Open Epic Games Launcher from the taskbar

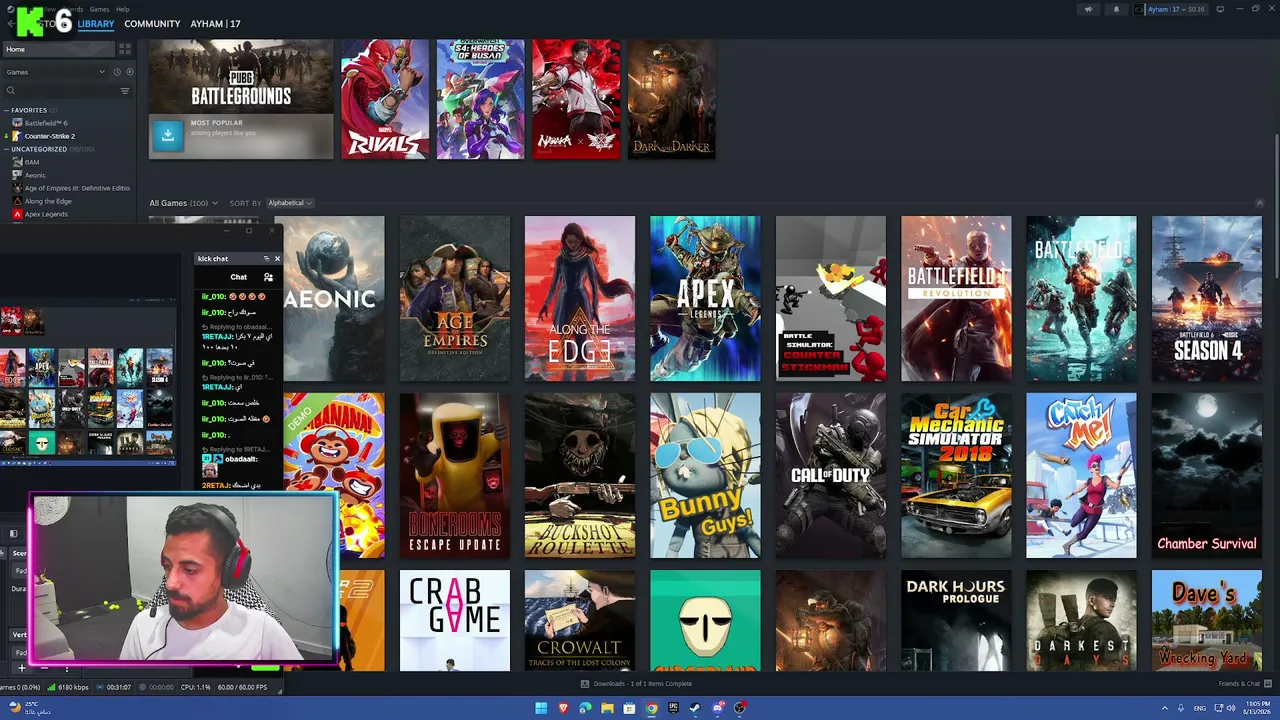tap(673, 708)
